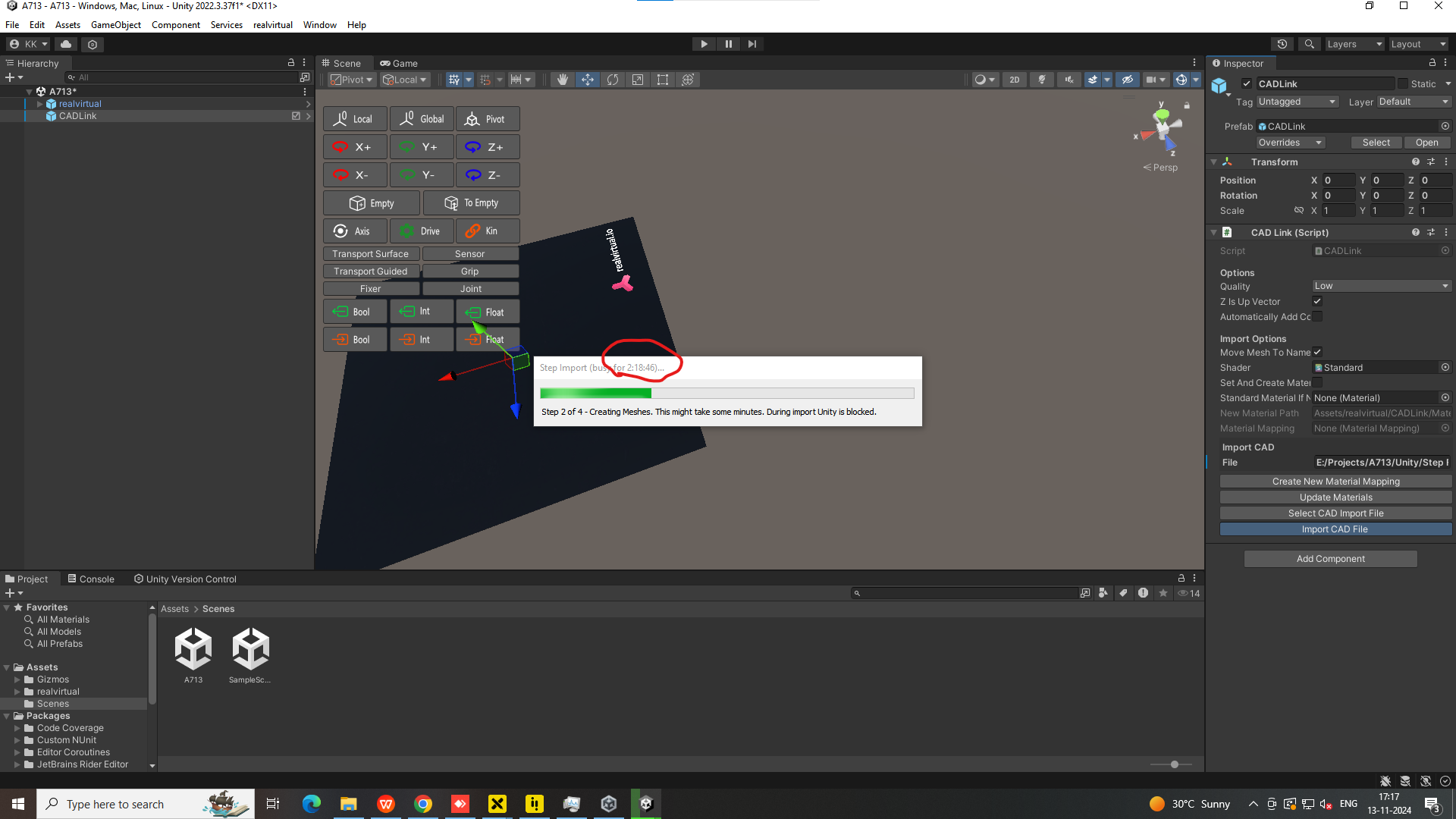The height and width of the screenshot is (819, 1456).
Task: Click the Kin component button
Action: point(488,231)
